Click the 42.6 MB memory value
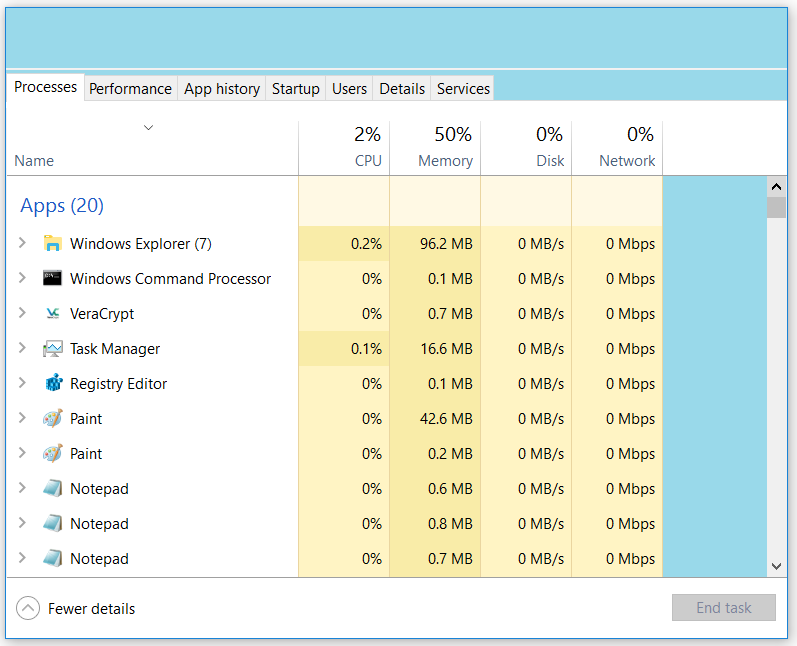 [446, 419]
